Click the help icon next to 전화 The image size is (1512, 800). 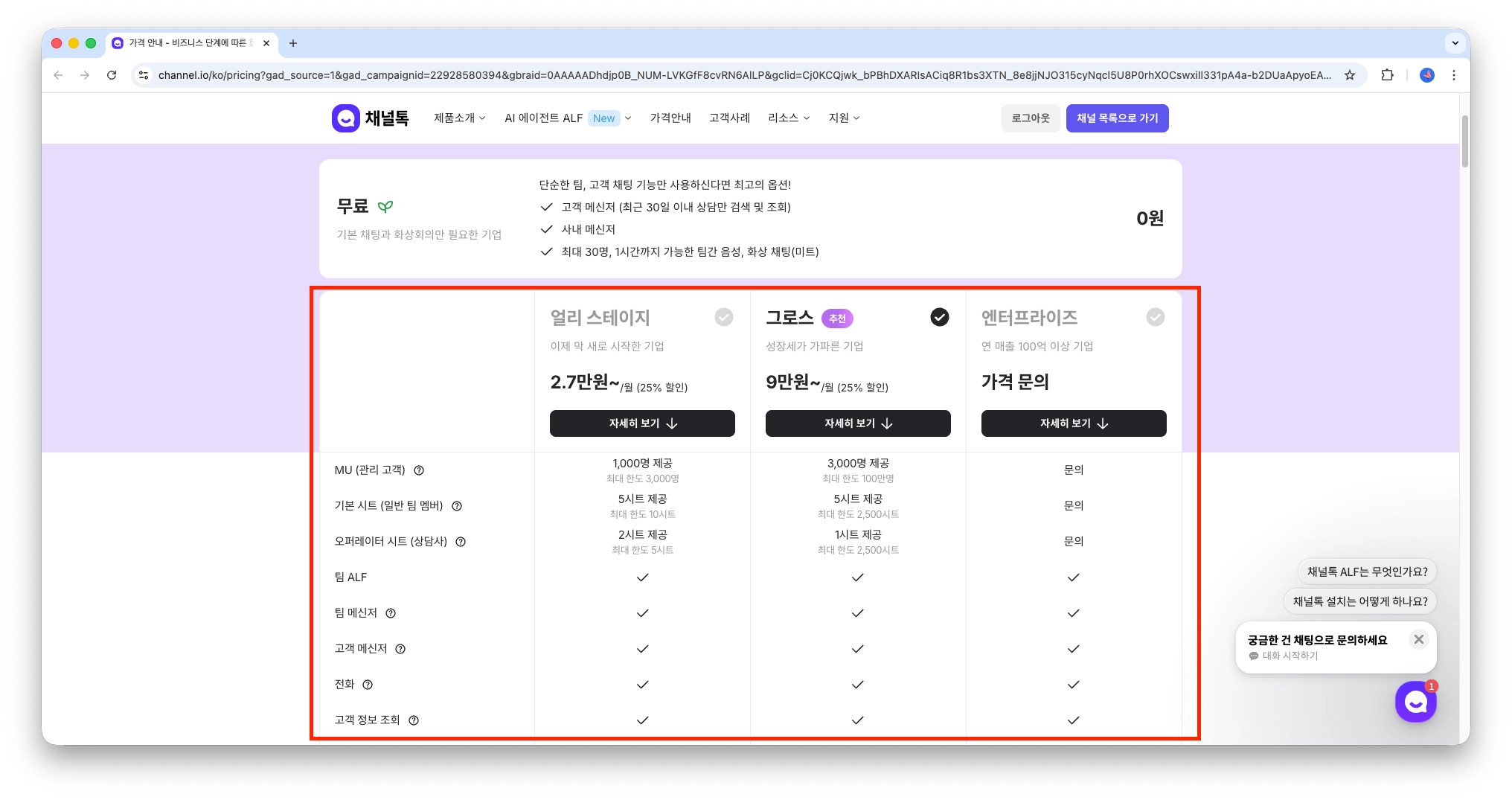368,685
